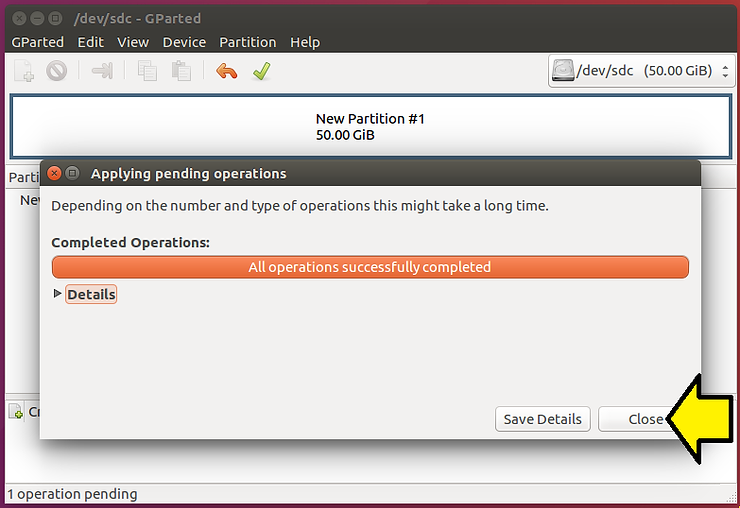Image resolution: width=740 pixels, height=508 pixels.
Task: Open the Edit menu
Action: [90, 42]
